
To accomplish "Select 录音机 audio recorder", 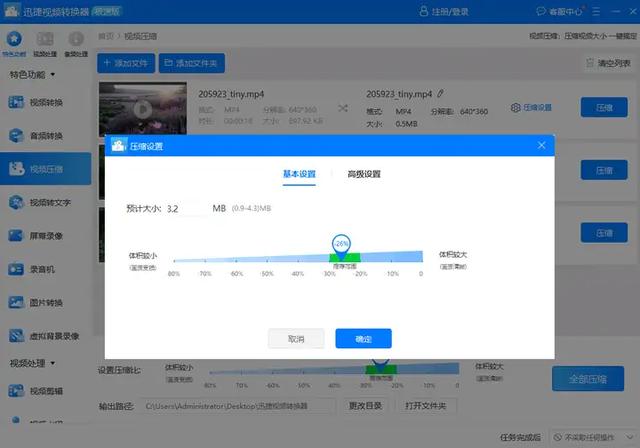I will (x=32, y=269).
